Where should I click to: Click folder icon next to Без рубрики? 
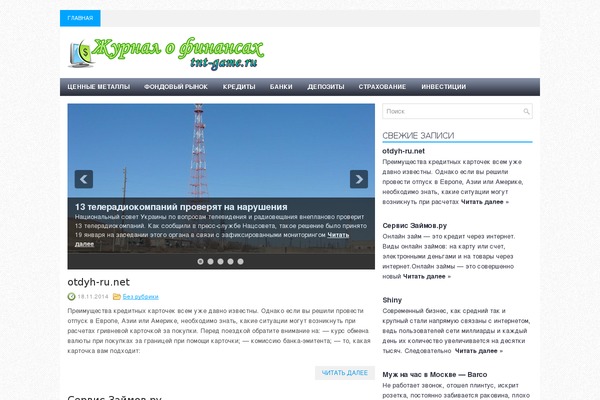pyautogui.click(x=117, y=297)
